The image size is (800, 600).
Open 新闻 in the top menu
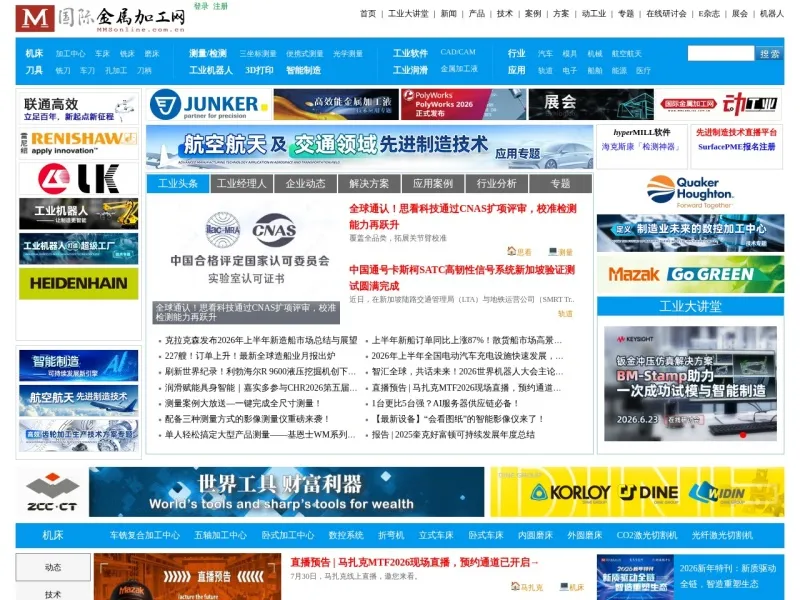(448, 14)
